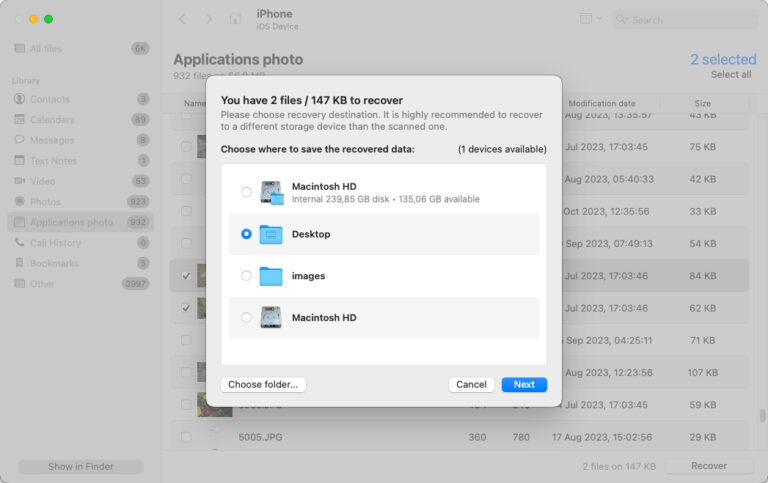Viewport: 768px width, 483px height.
Task: Uncheck the 62 KB file checkbox
Action: point(186,308)
